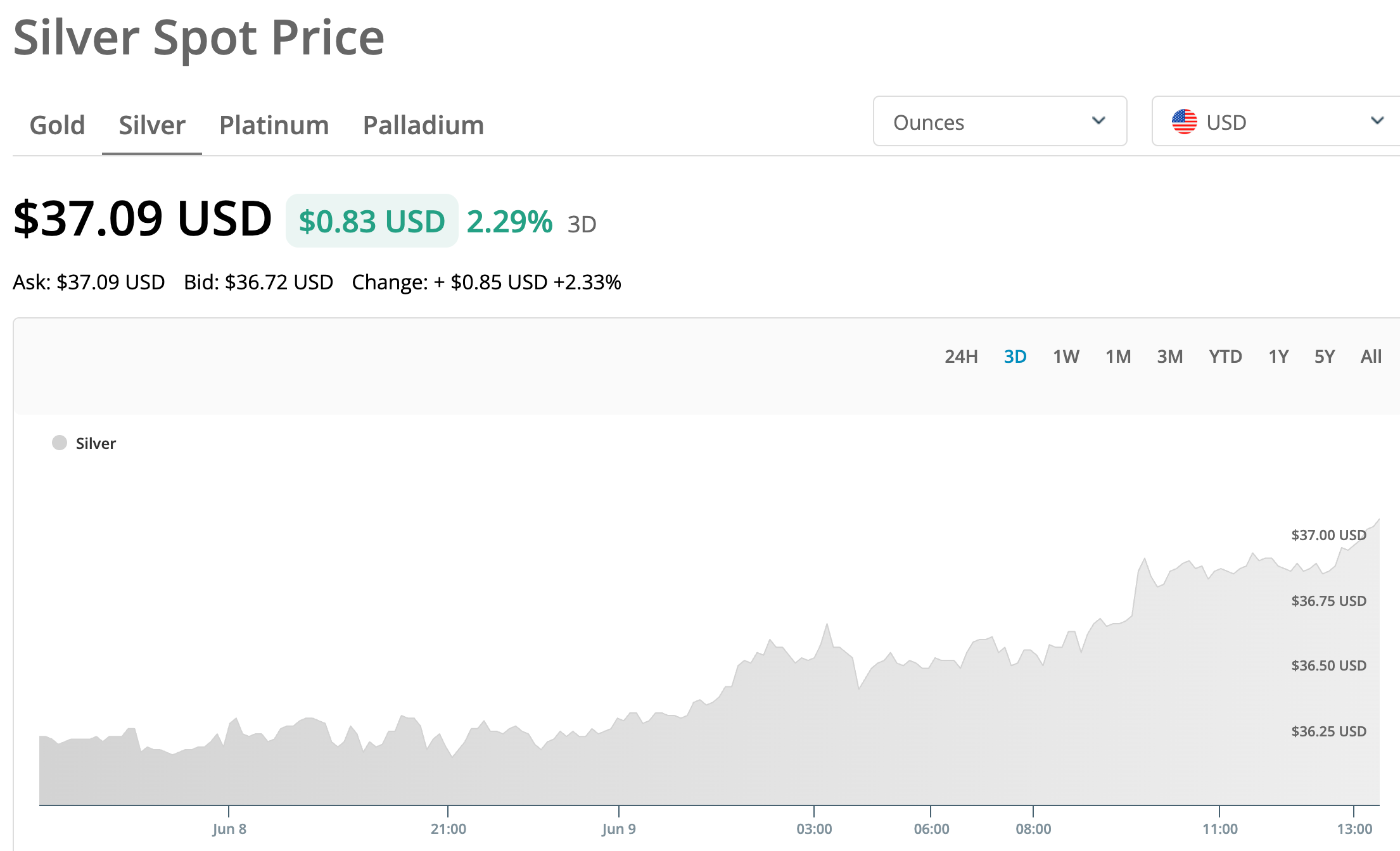Viewport: 1400px width, 851px height.
Task: Select the 3D chart range
Action: pos(1015,356)
